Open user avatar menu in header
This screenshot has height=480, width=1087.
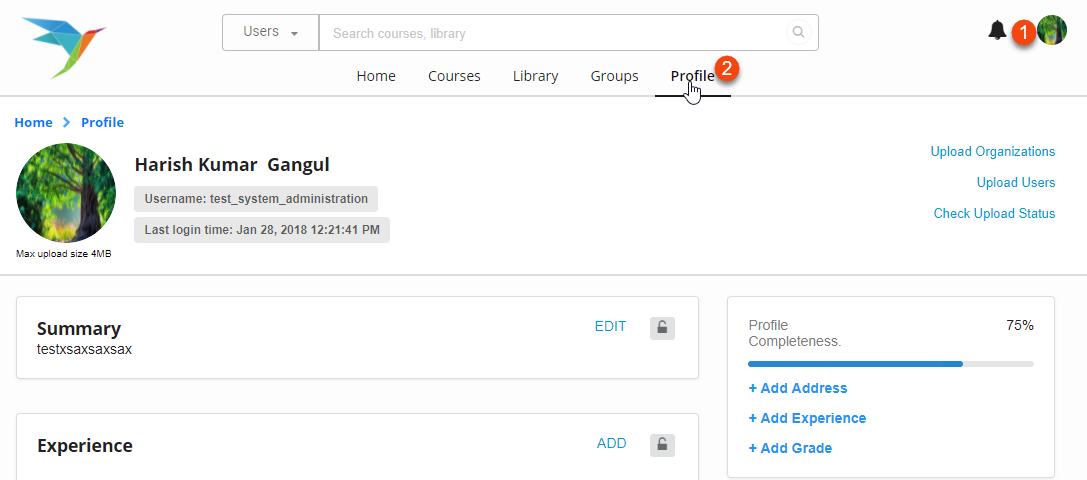click(1052, 31)
